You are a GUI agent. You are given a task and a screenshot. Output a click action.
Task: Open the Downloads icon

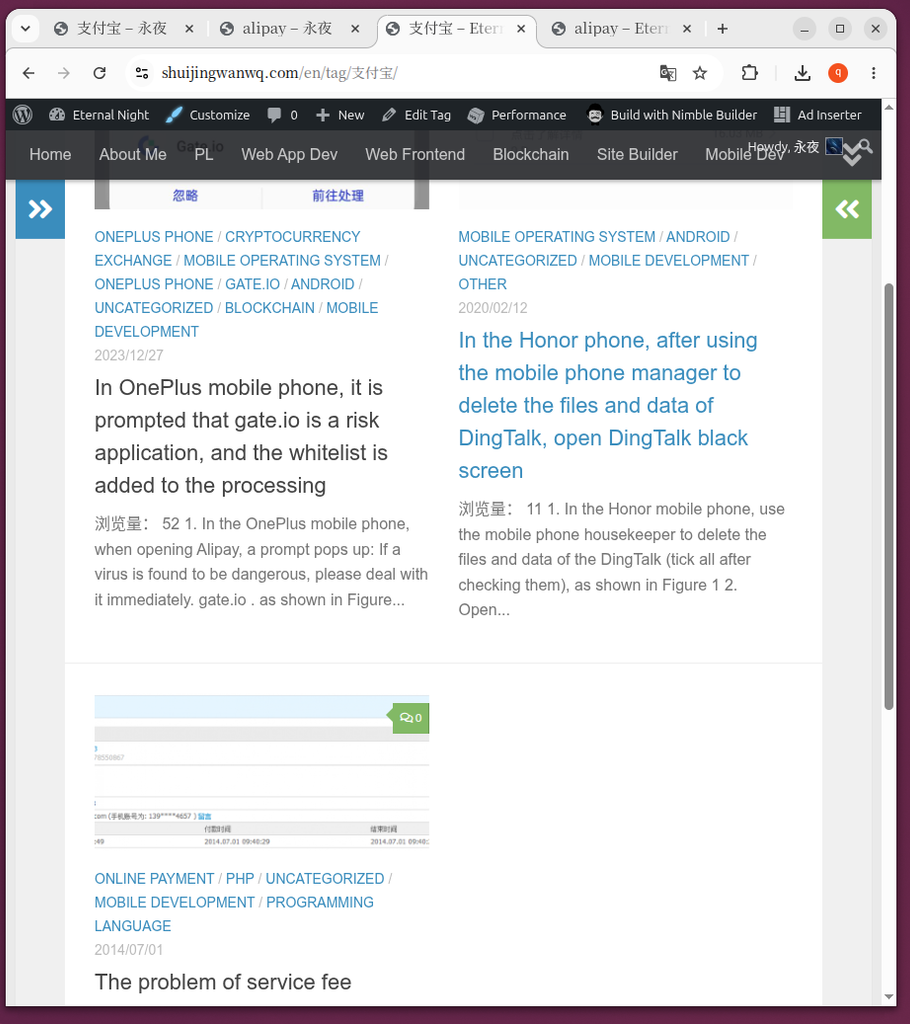click(x=802, y=73)
